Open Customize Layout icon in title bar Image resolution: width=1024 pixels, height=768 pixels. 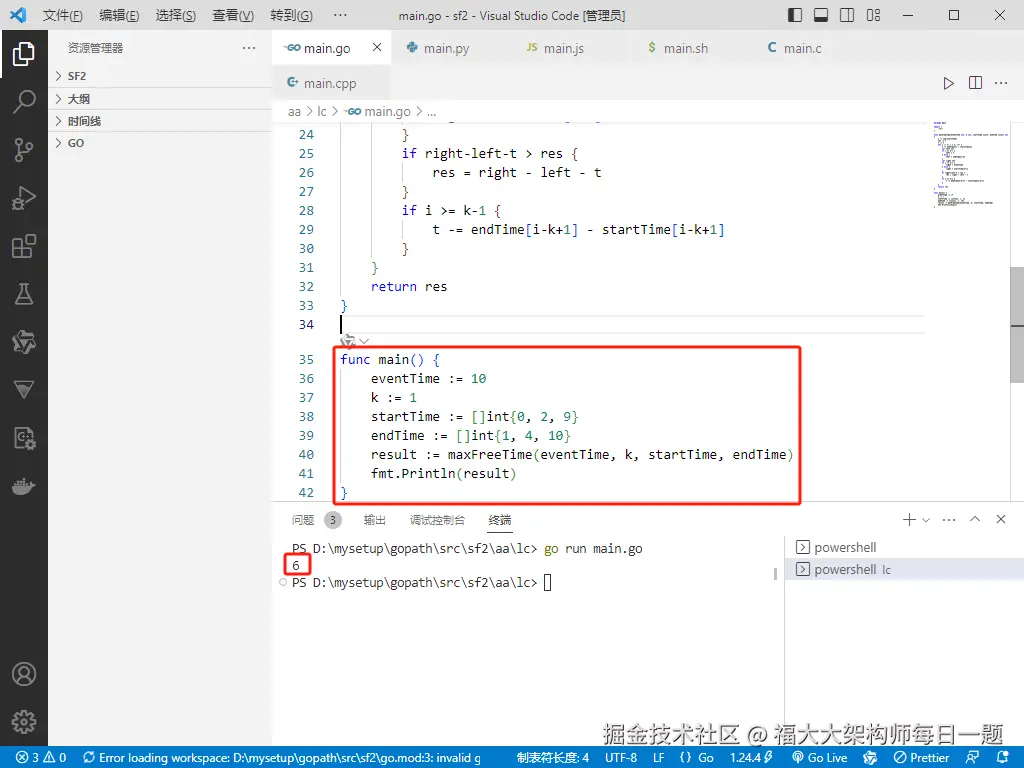click(x=873, y=15)
